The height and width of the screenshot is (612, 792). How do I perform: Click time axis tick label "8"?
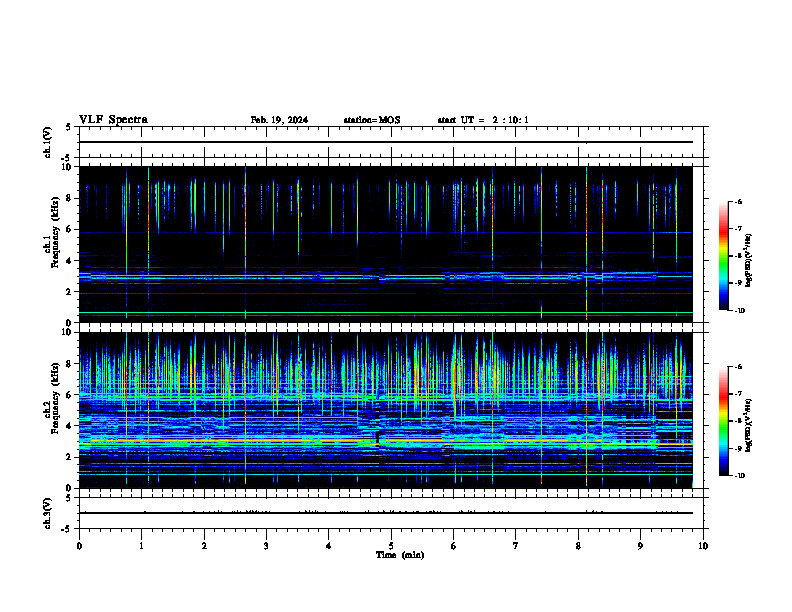(x=578, y=546)
